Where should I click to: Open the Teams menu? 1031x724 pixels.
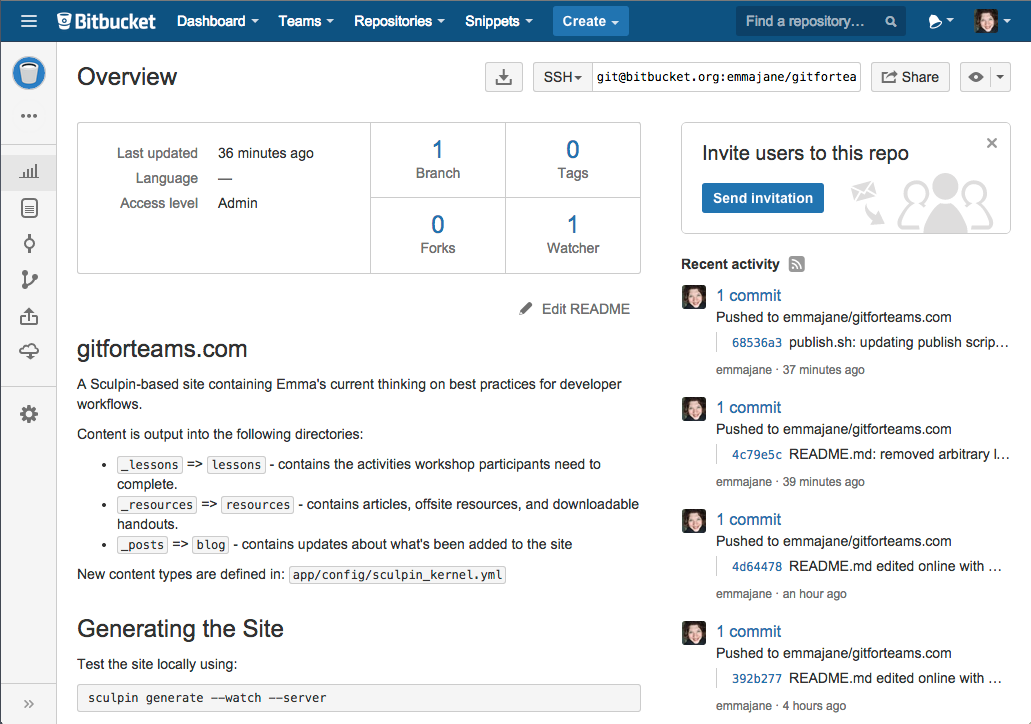[305, 19]
